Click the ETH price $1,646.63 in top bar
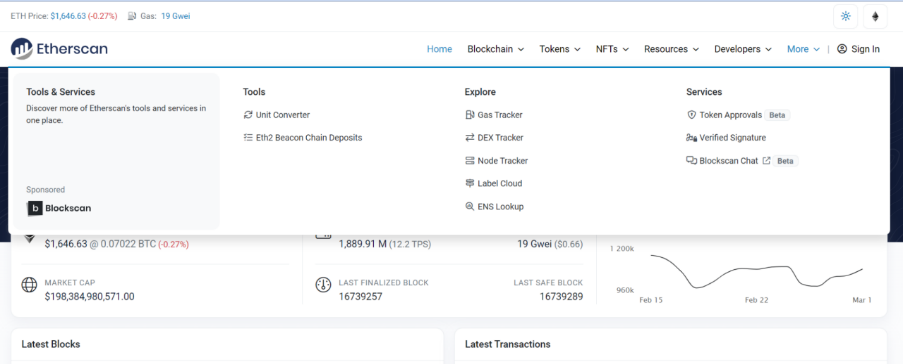 pos(68,16)
